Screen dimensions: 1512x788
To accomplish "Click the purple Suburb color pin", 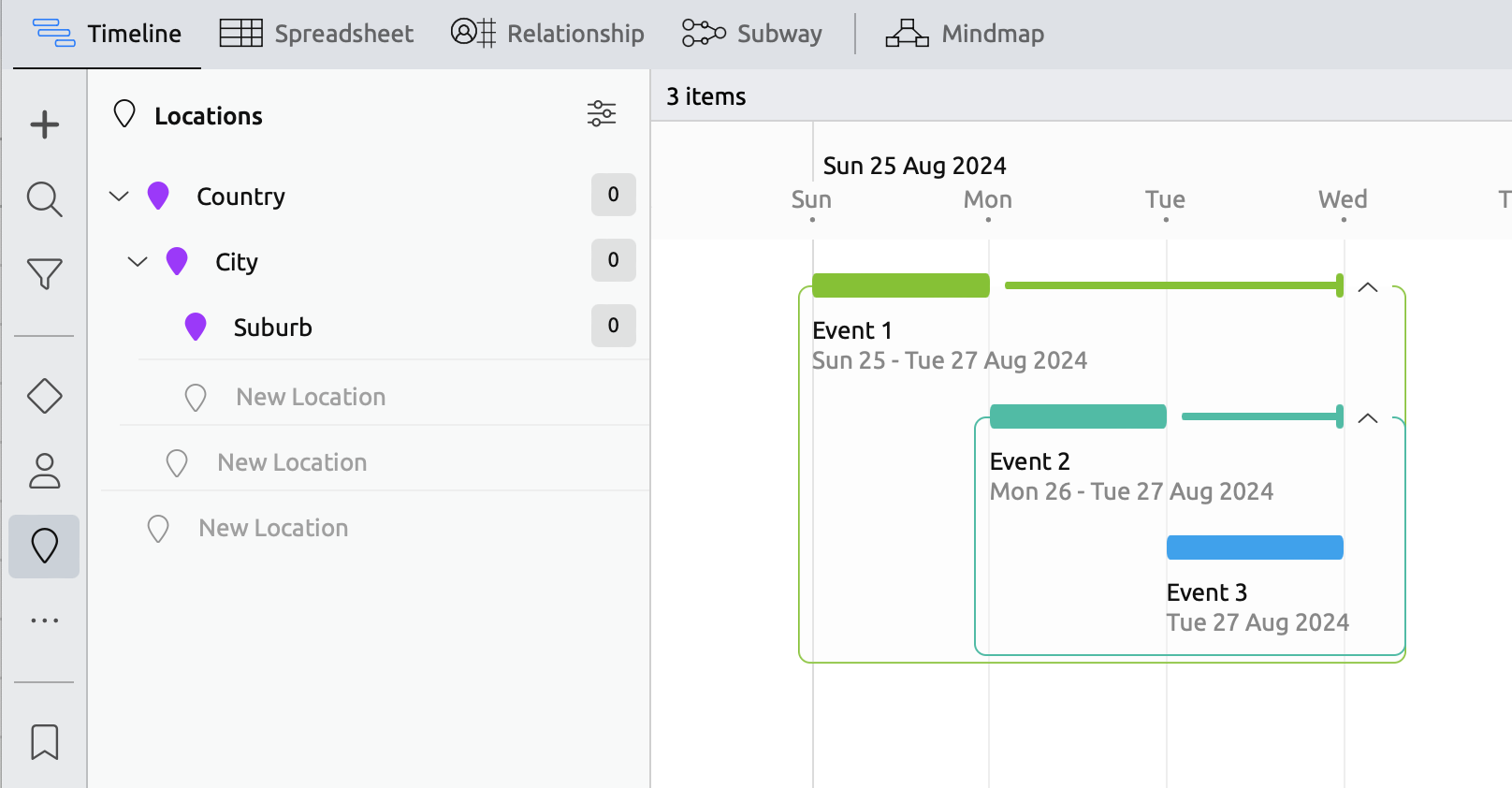I will [196, 327].
